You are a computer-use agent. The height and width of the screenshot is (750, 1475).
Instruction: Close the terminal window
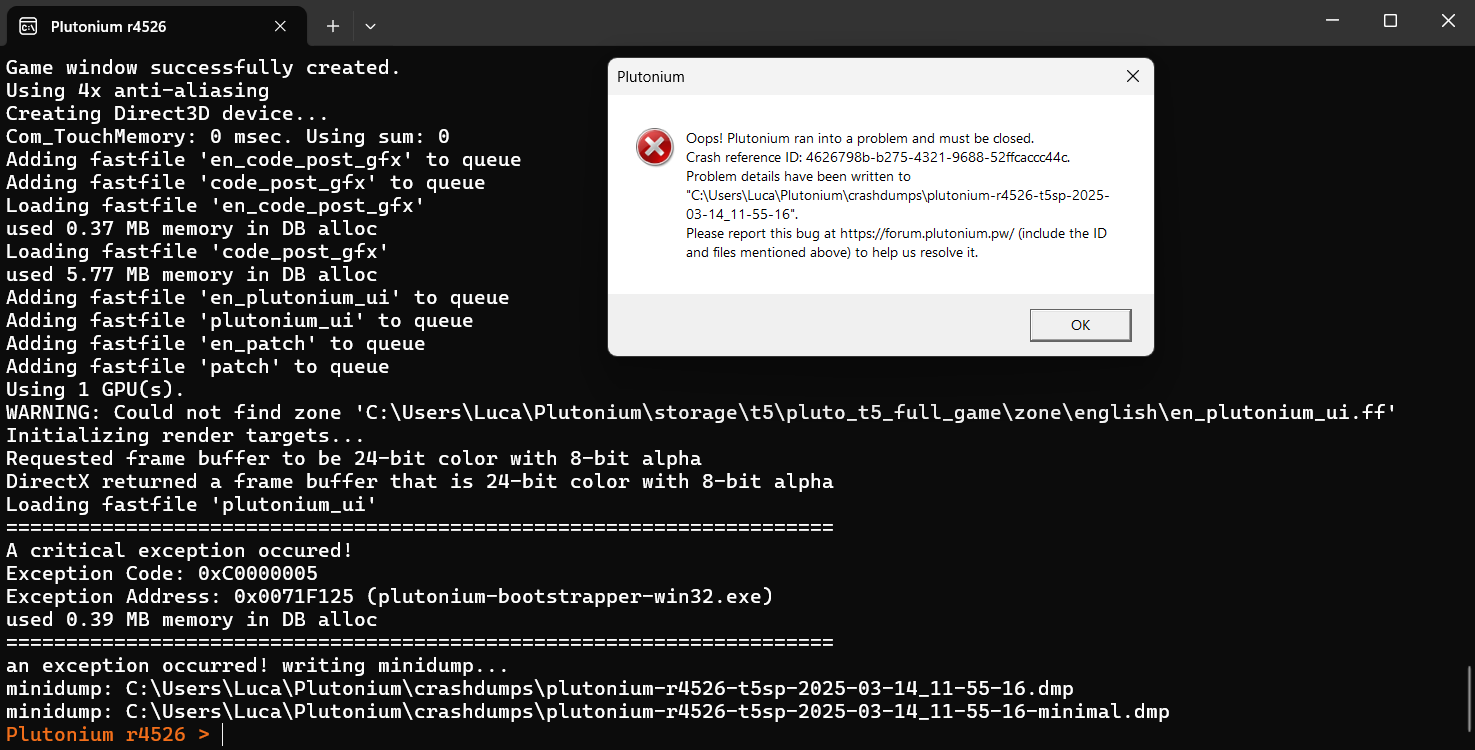pos(1447,21)
